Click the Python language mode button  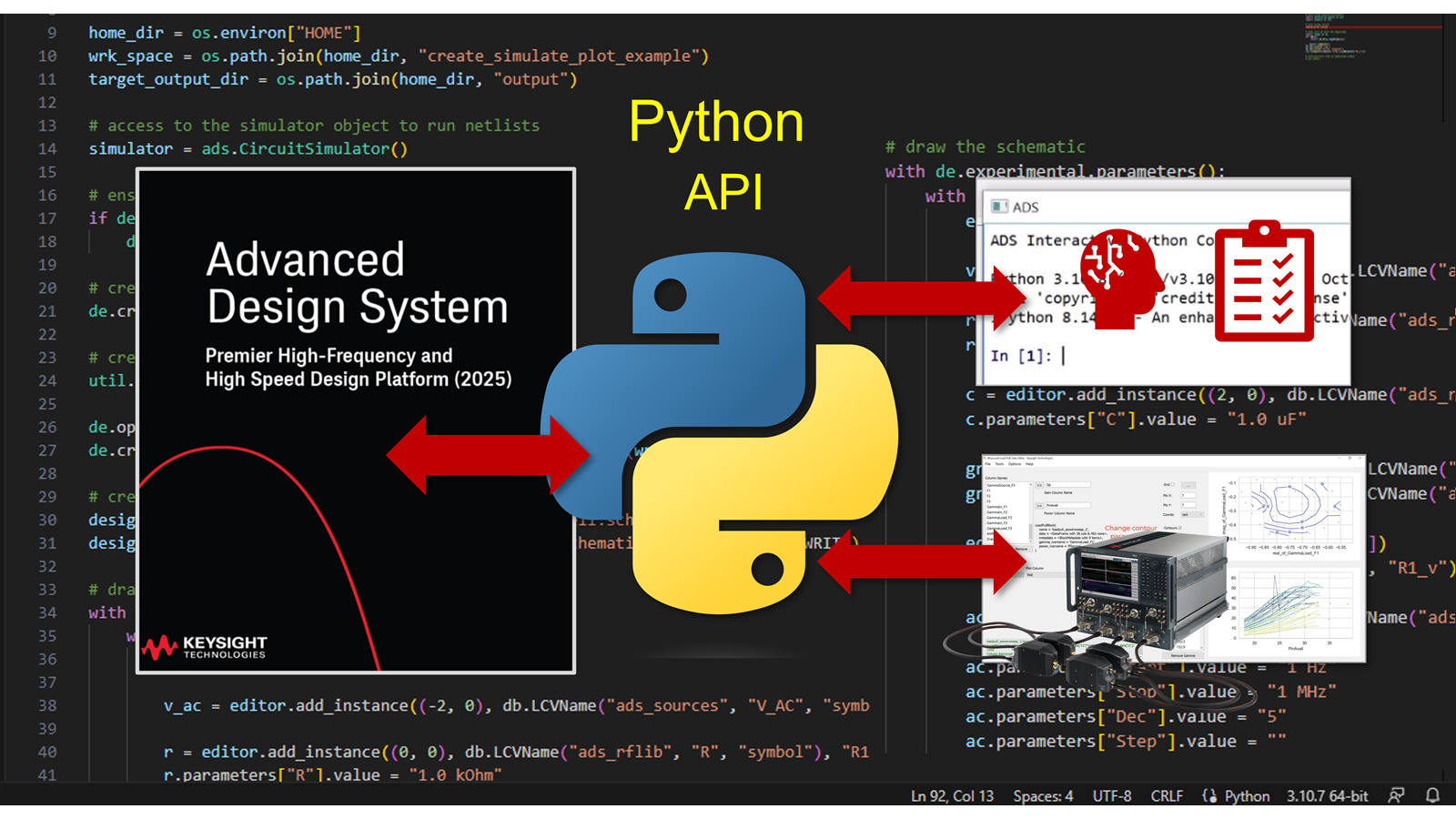pos(1237,795)
